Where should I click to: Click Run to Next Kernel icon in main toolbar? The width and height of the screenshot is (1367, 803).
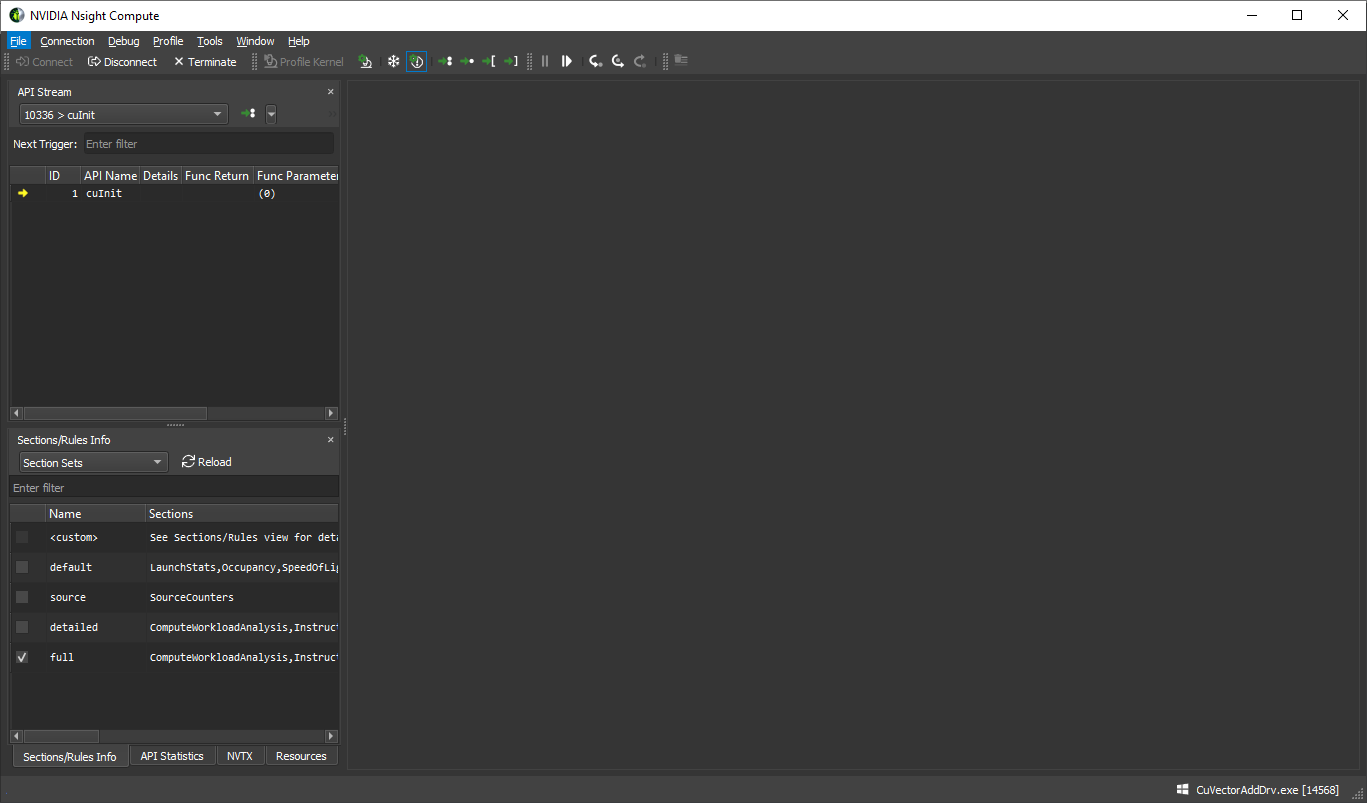tap(445, 62)
